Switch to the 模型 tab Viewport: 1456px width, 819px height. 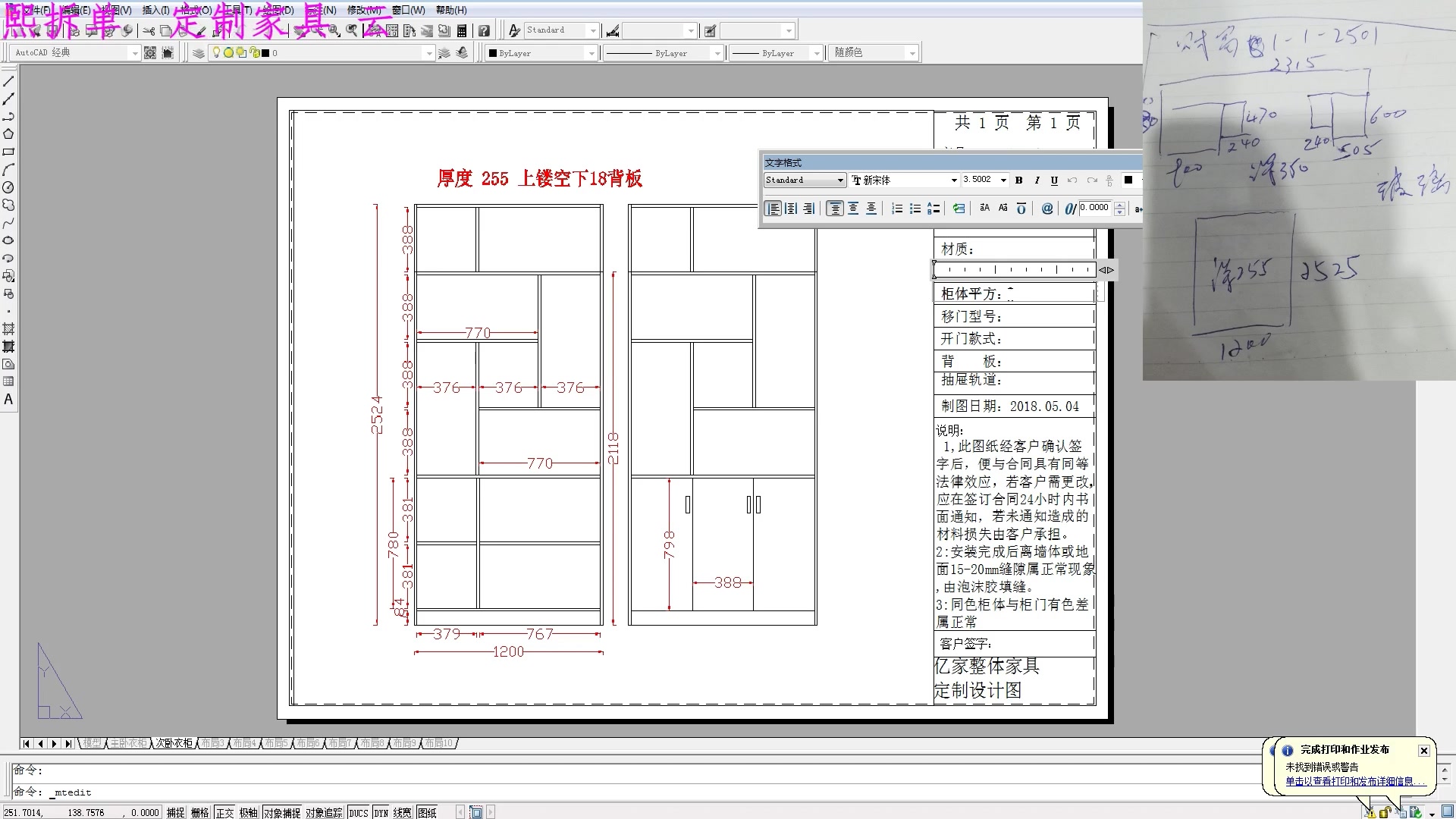(x=93, y=743)
